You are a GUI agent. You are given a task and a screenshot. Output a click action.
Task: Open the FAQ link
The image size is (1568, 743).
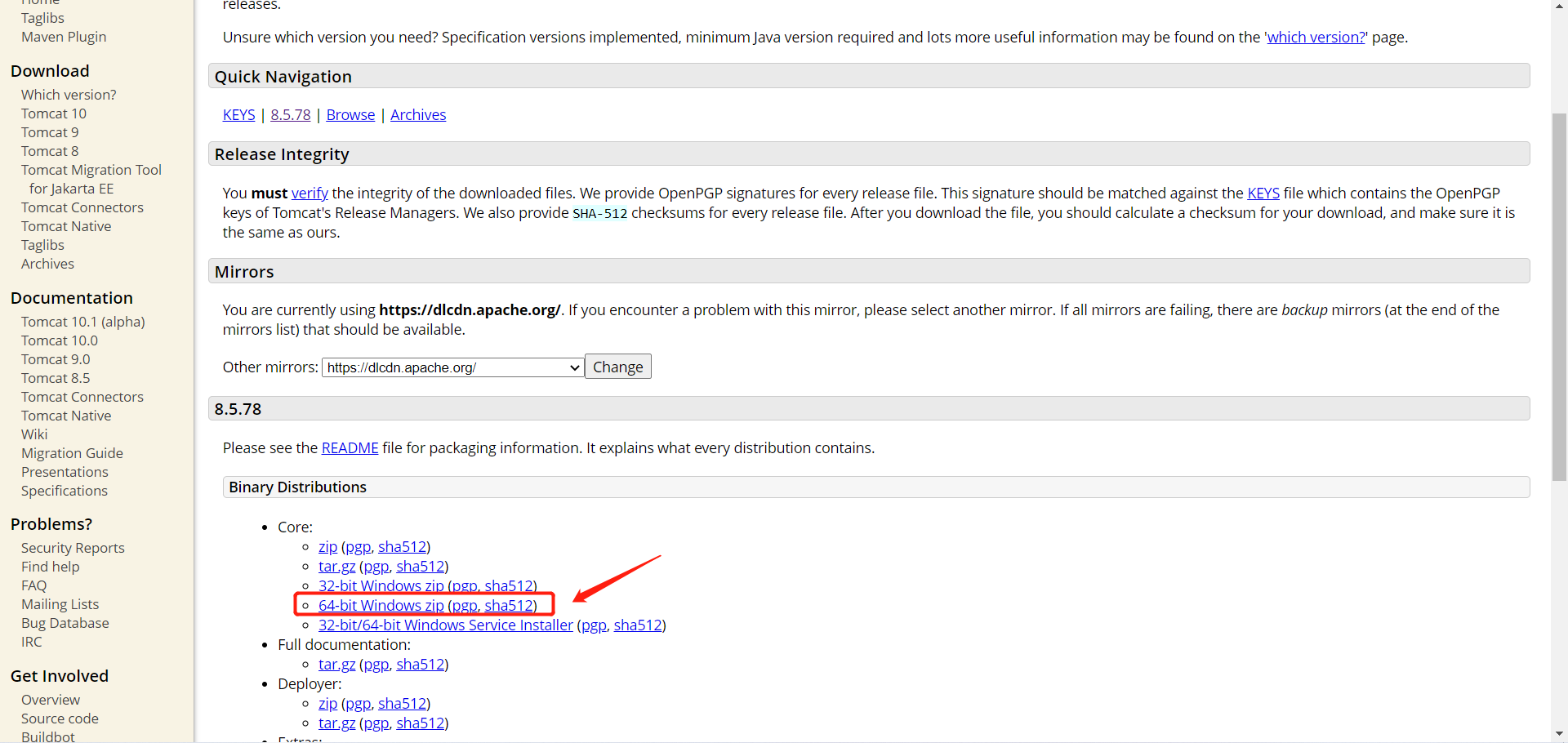point(34,585)
